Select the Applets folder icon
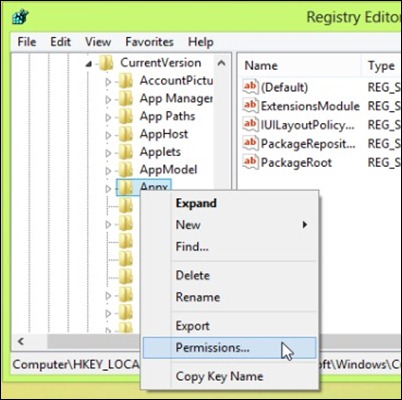 [x=126, y=152]
